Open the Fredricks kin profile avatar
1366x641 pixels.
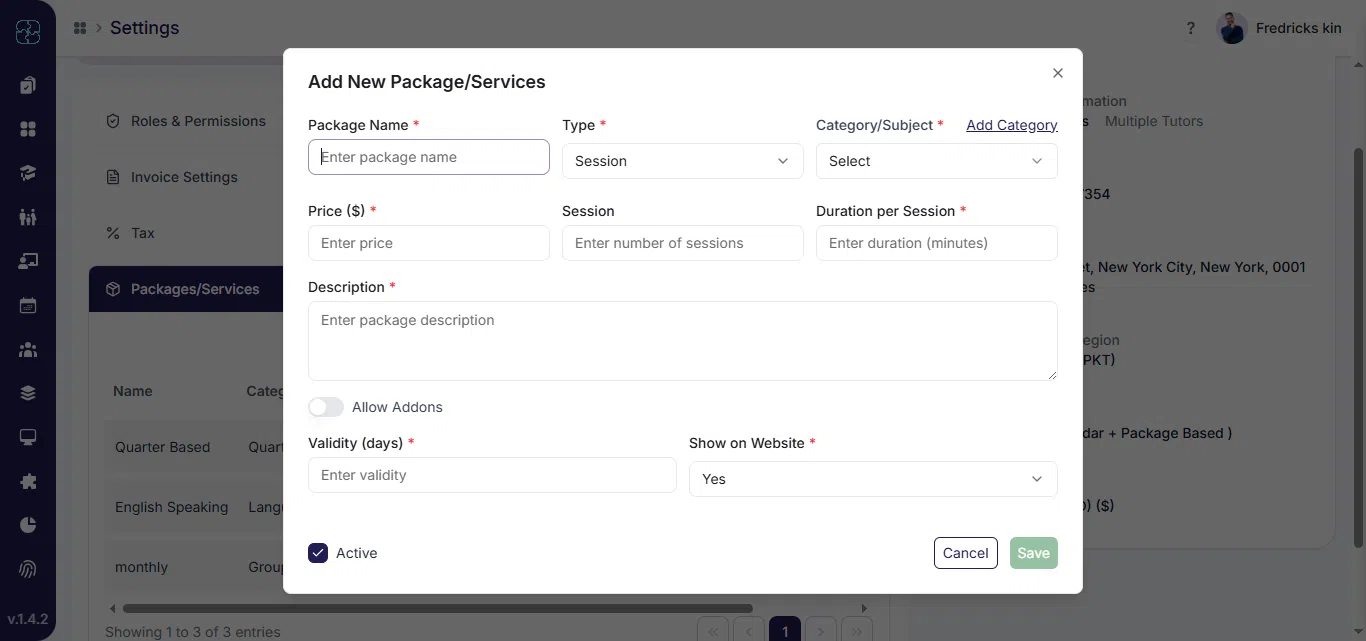(1232, 28)
